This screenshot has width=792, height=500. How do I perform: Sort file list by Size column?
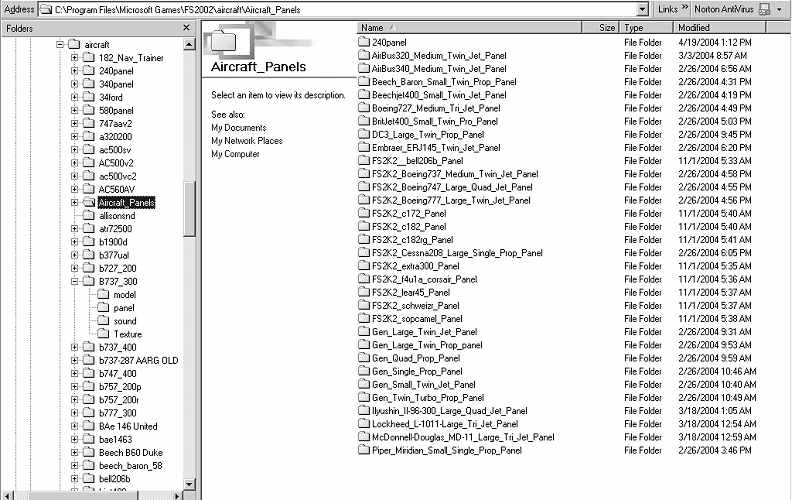[x=601, y=28]
